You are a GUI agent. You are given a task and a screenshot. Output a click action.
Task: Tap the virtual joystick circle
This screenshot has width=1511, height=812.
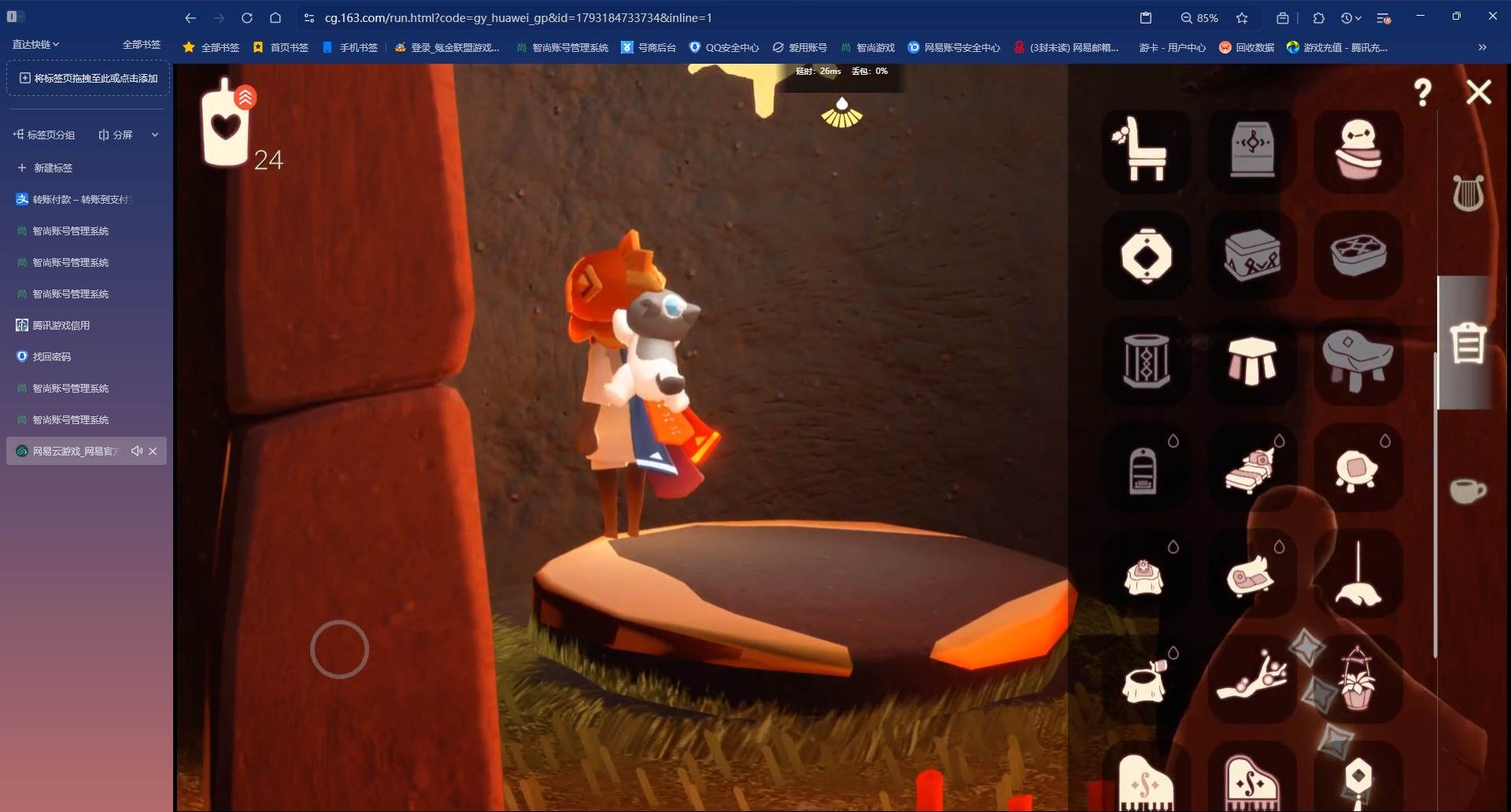(339, 649)
